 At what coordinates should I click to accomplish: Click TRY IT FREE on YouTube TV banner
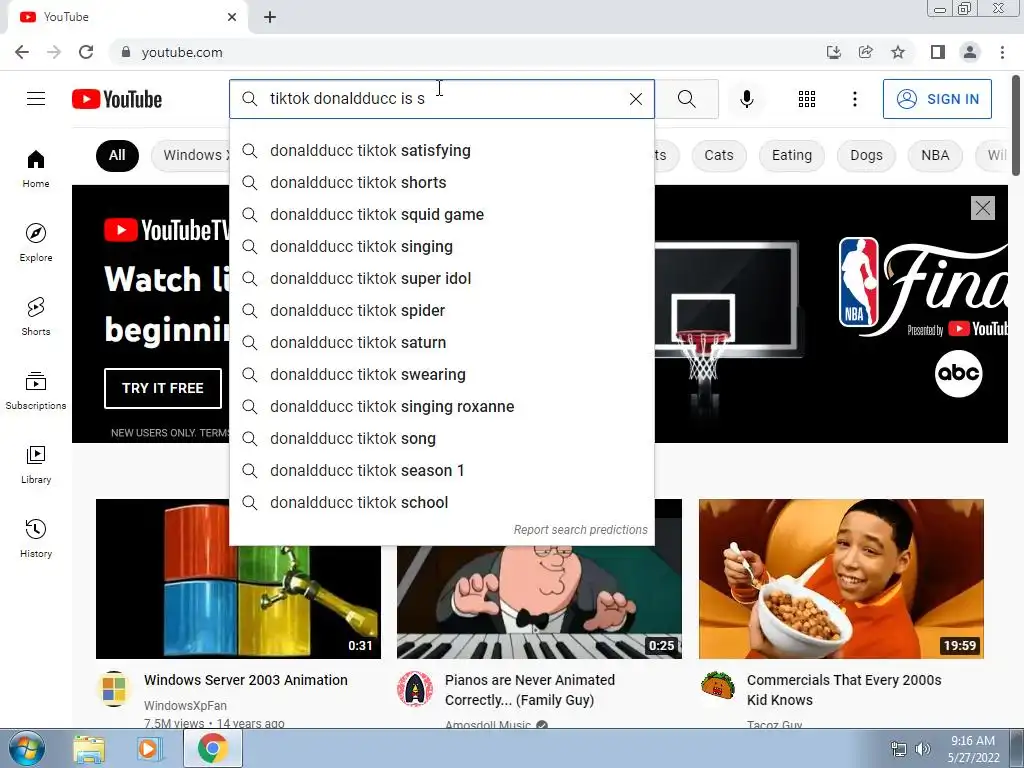pyautogui.click(x=163, y=388)
